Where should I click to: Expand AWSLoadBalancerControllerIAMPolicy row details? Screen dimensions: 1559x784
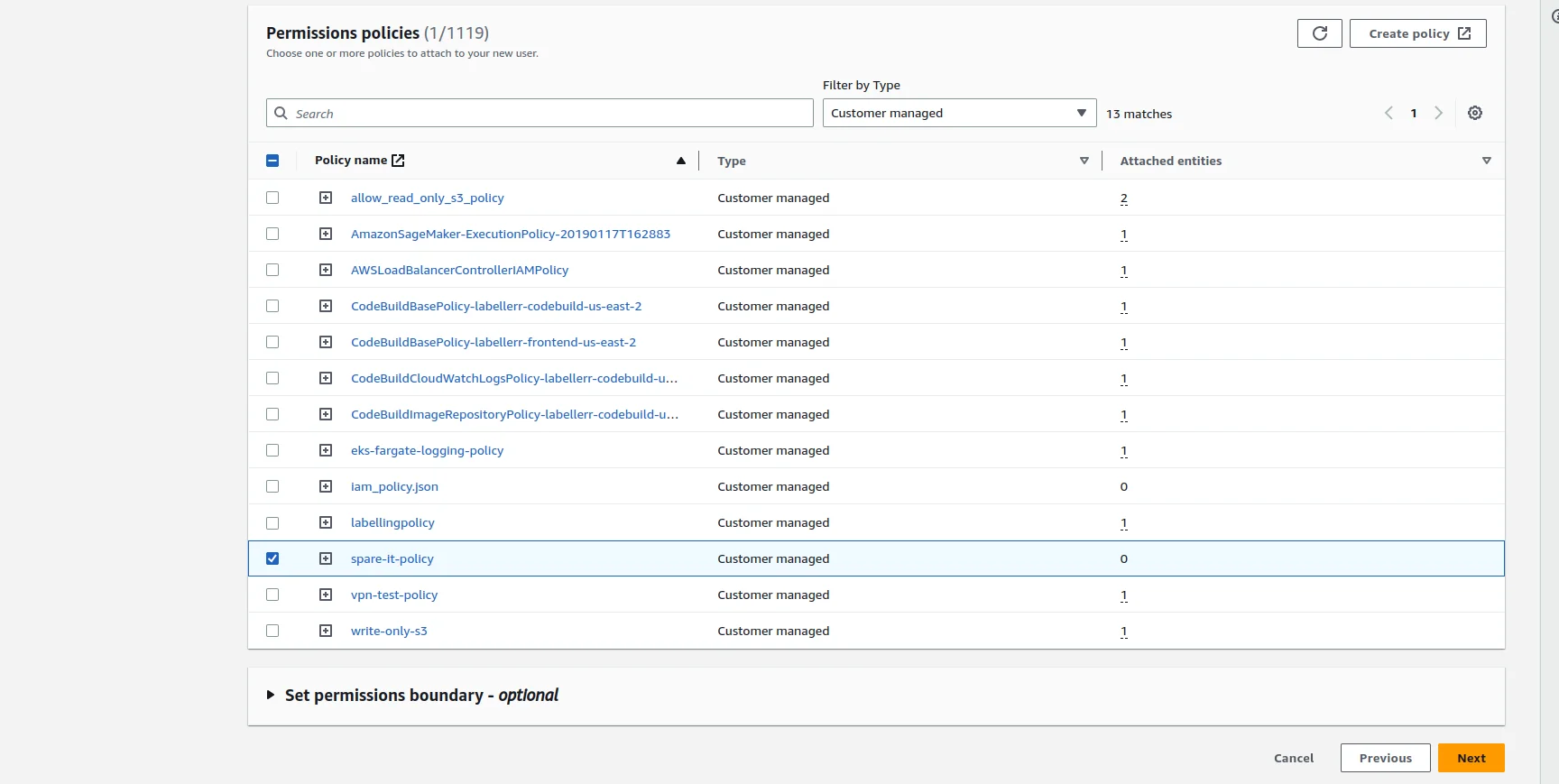(326, 270)
